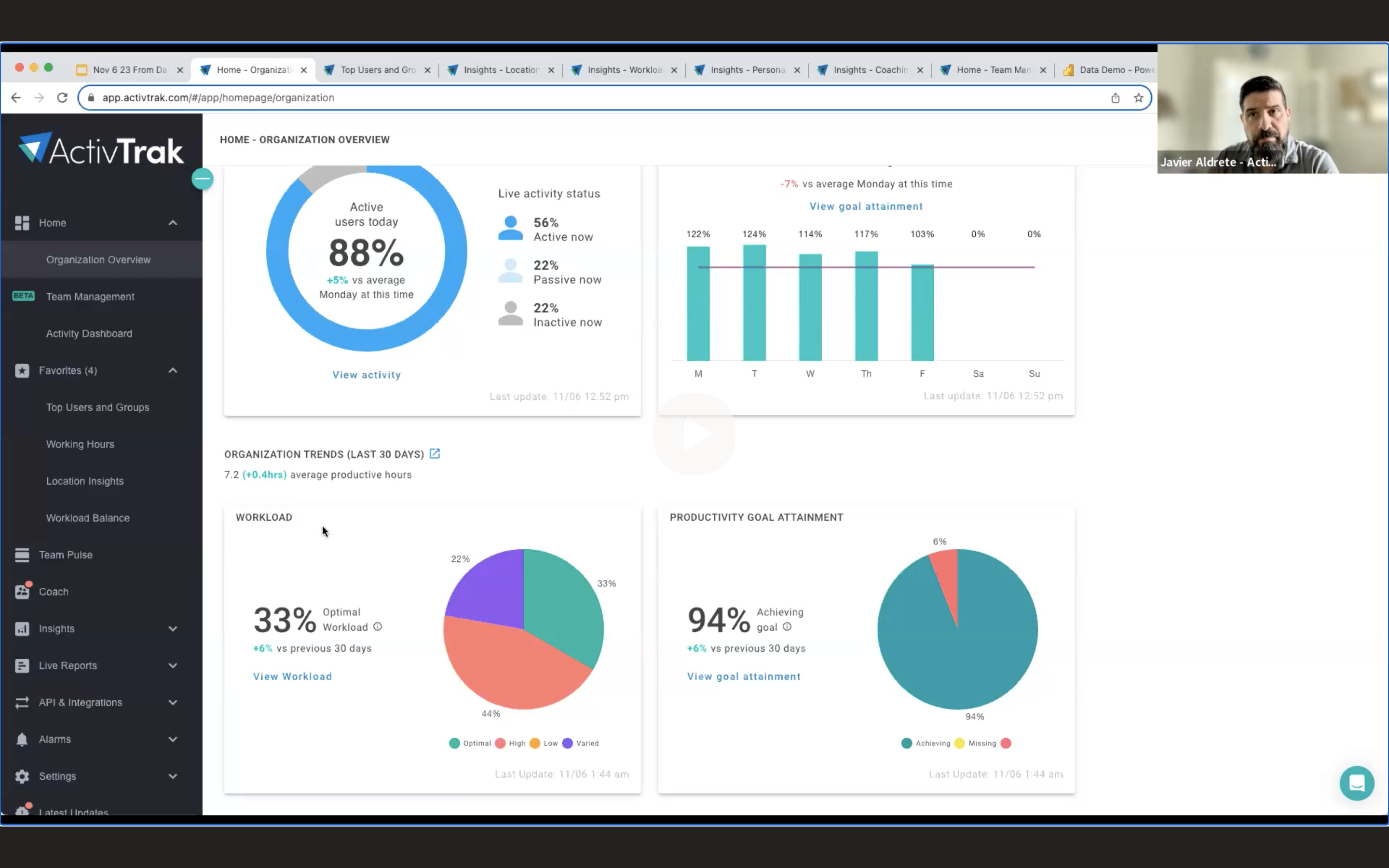Toggle Achieving legend item in goal chart
1389x868 pixels.
pyautogui.click(x=926, y=743)
